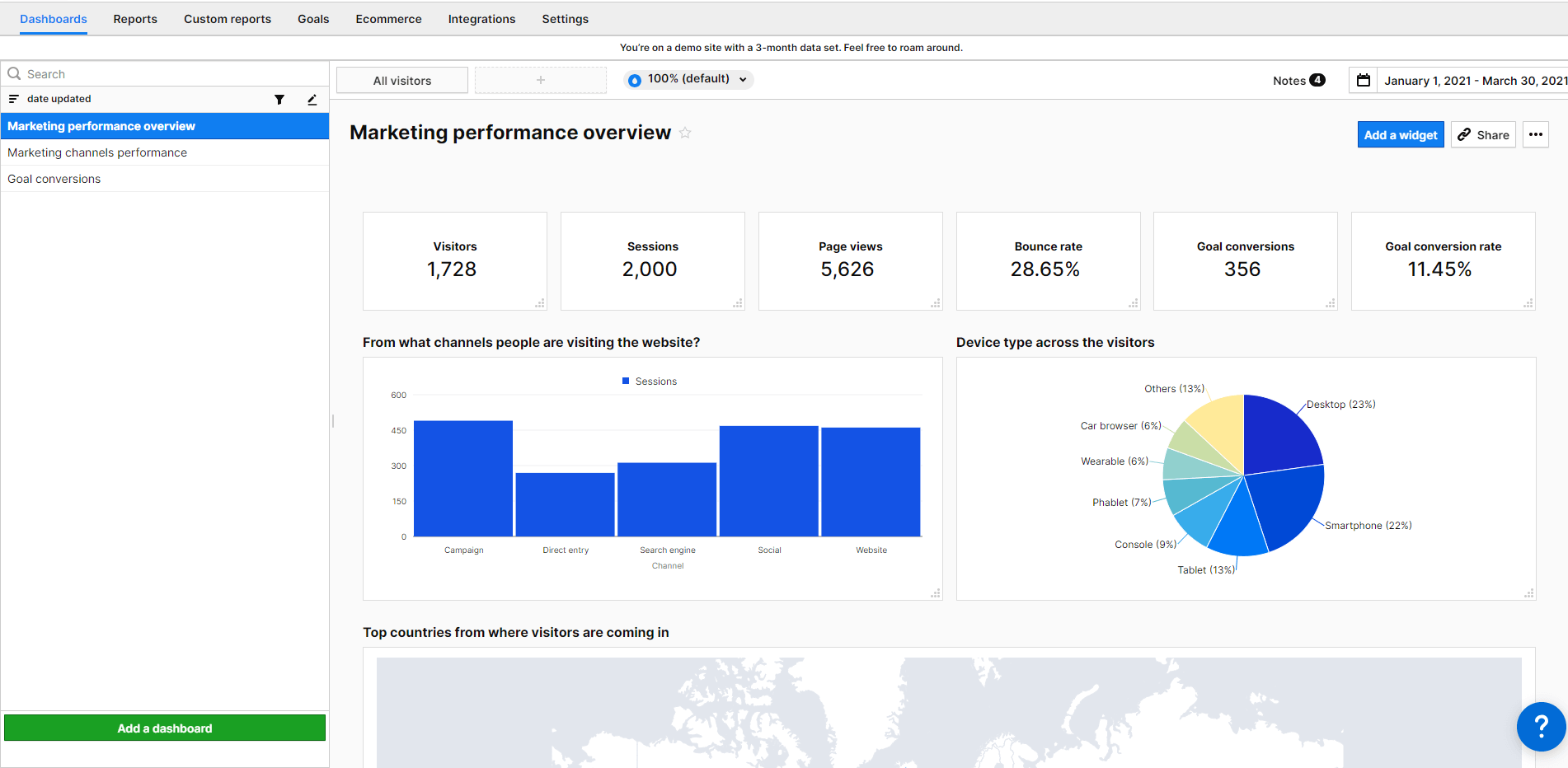Star the Marketing performance overview dashboard
Image resolution: width=1568 pixels, height=768 pixels.
pyautogui.click(x=685, y=133)
